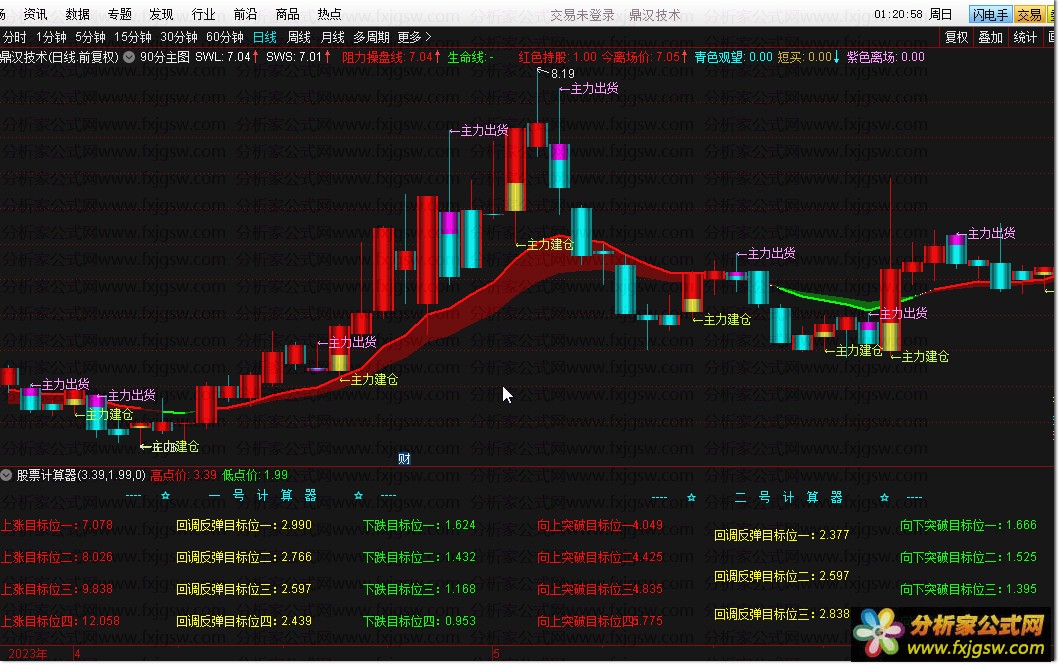This screenshot has width=1061, height=665.
Task: Click the 低点价: 1.99 label
Action: click(x=255, y=476)
